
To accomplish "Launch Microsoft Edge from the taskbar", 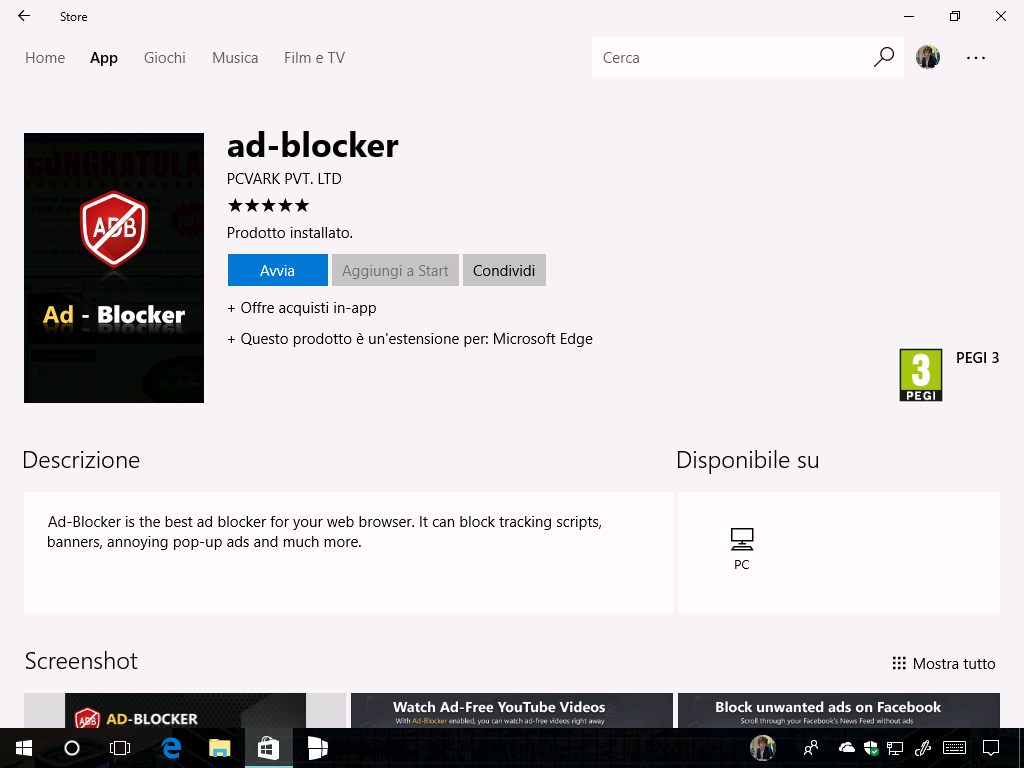I will pos(171,748).
